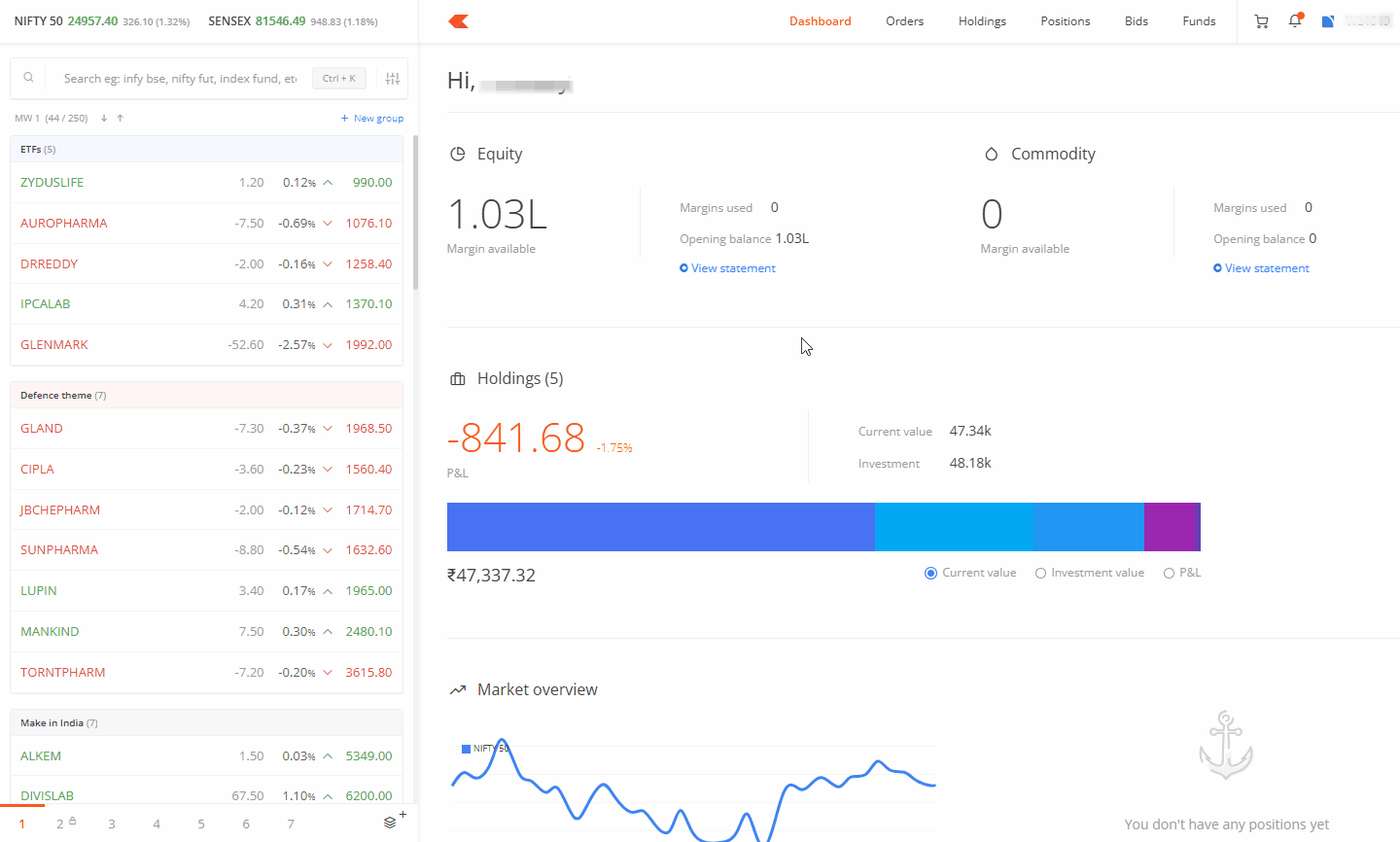The width and height of the screenshot is (1400, 842).
Task: Expand the Make in India group header
Action: click(206, 723)
